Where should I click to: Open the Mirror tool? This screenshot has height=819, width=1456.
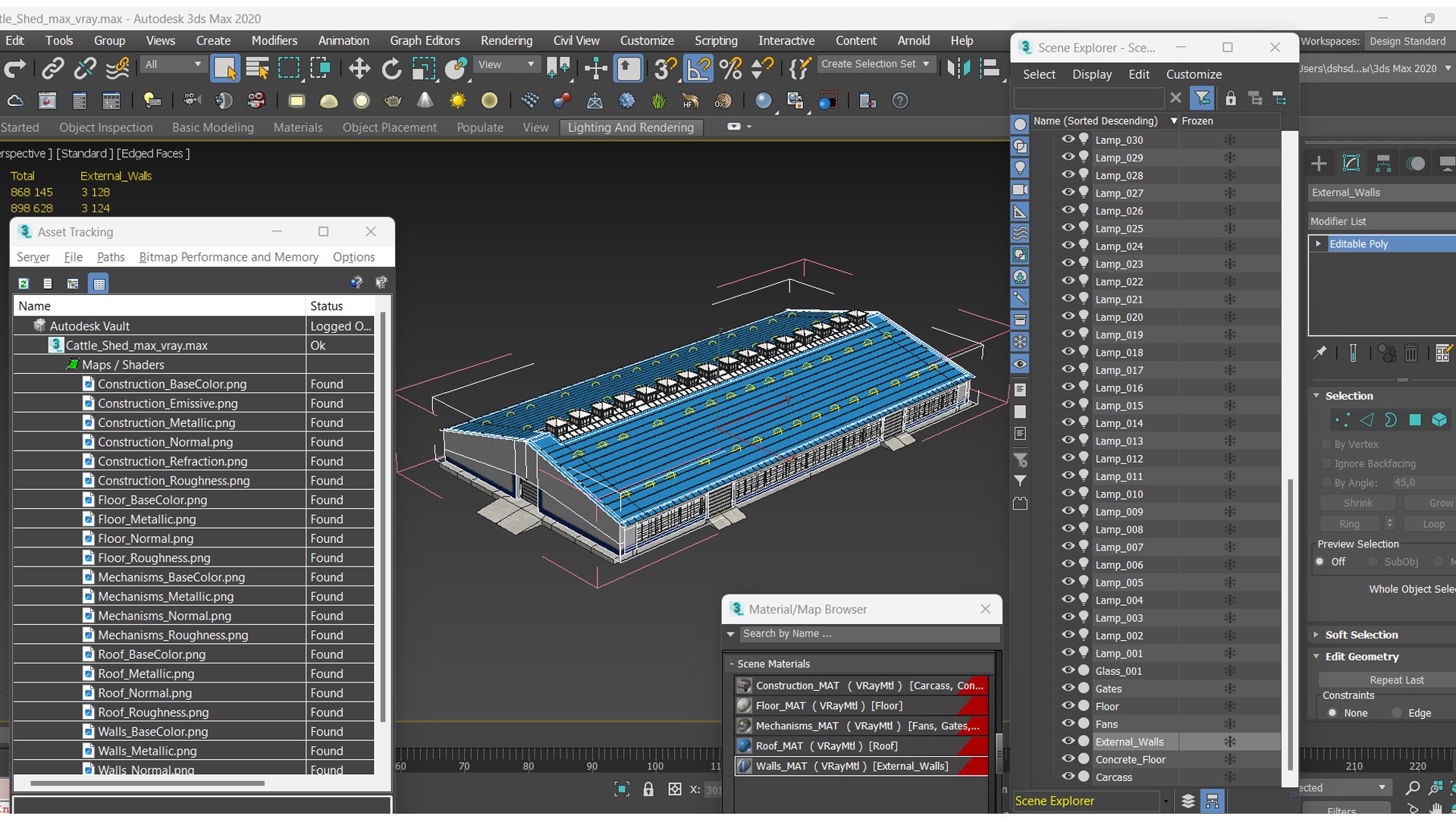[x=959, y=68]
